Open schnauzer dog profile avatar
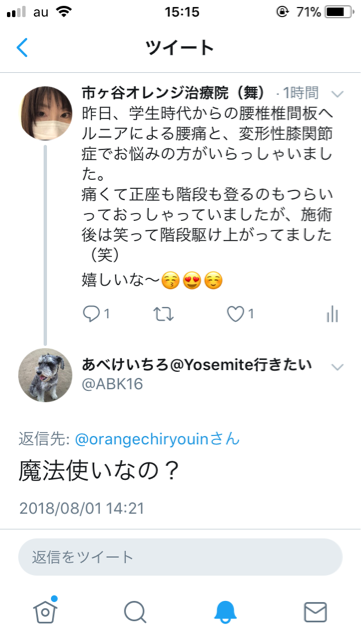Screen dimensions: 361x640 tap(45, 375)
